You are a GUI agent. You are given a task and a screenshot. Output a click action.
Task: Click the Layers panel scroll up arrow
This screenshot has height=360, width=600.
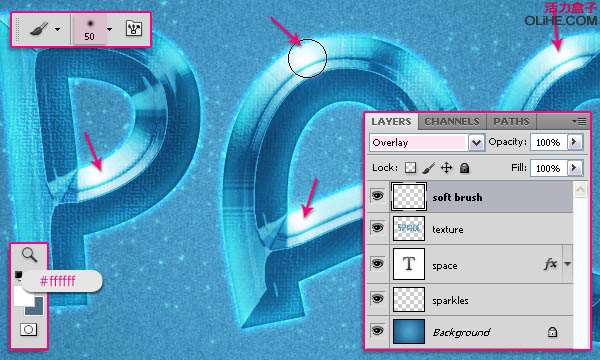point(580,190)
